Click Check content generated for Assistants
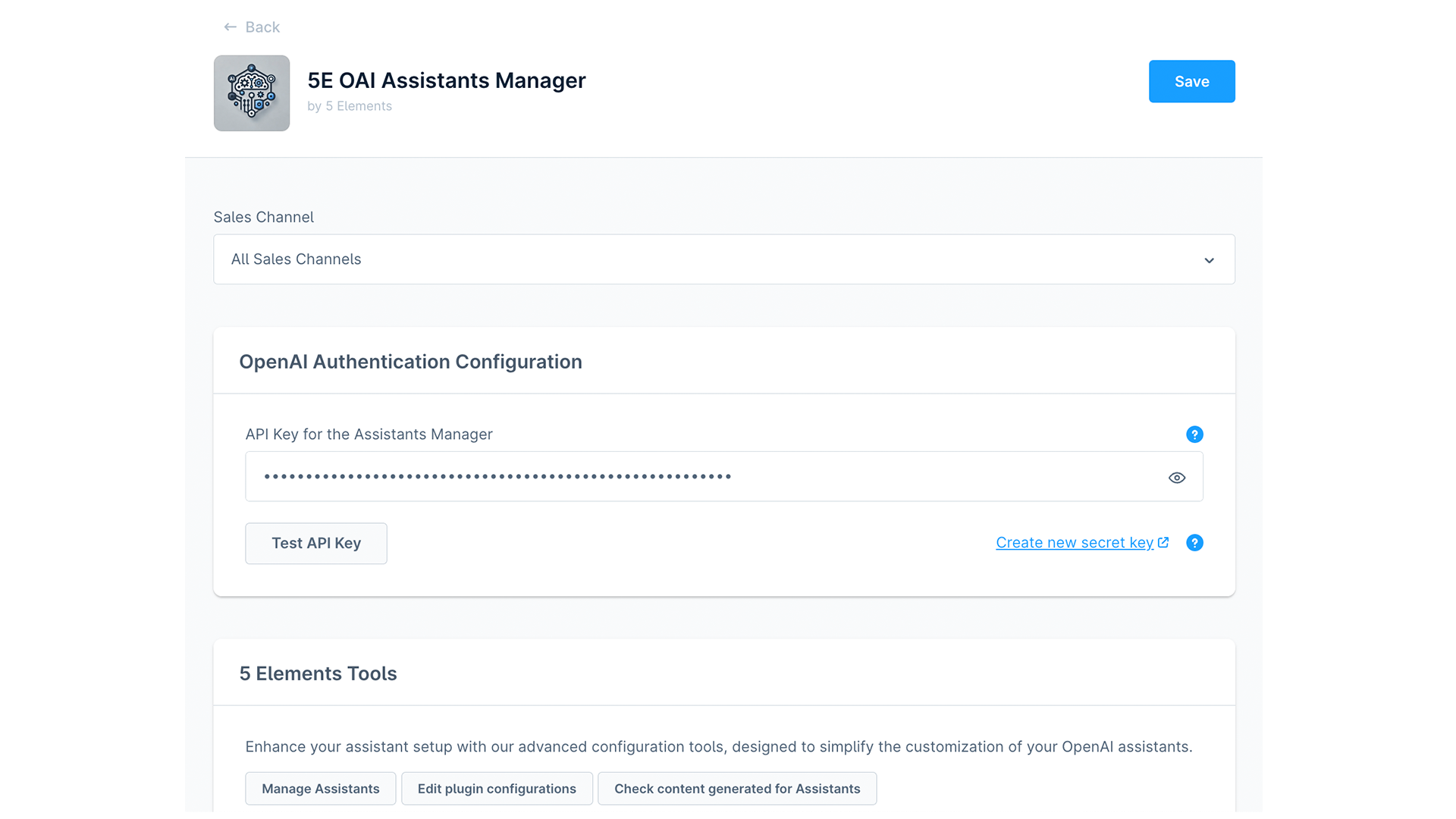The image size is (1456, 819). click(737, 789)
